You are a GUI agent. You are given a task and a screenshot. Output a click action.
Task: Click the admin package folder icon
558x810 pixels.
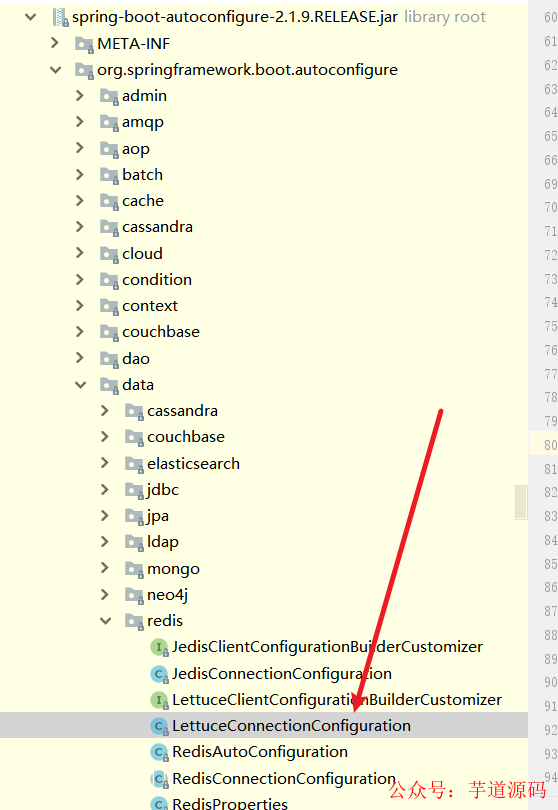click(x=109, y=97)
